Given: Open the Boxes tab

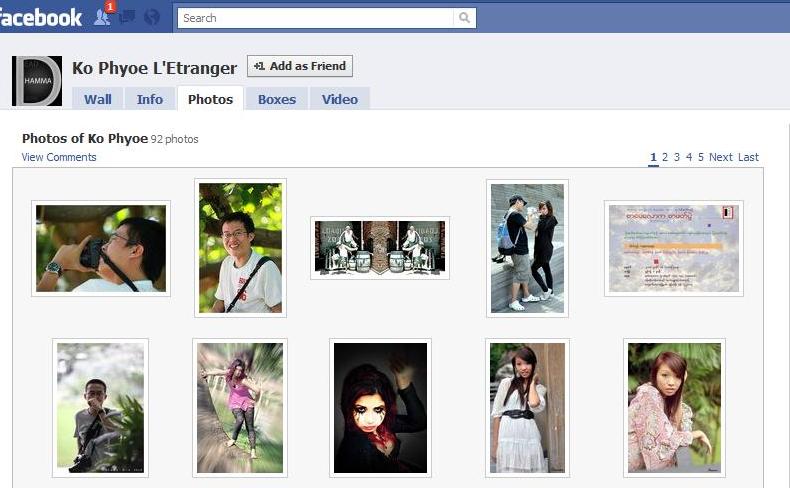Looking at the screenshot, I should [x=277, y=99].
